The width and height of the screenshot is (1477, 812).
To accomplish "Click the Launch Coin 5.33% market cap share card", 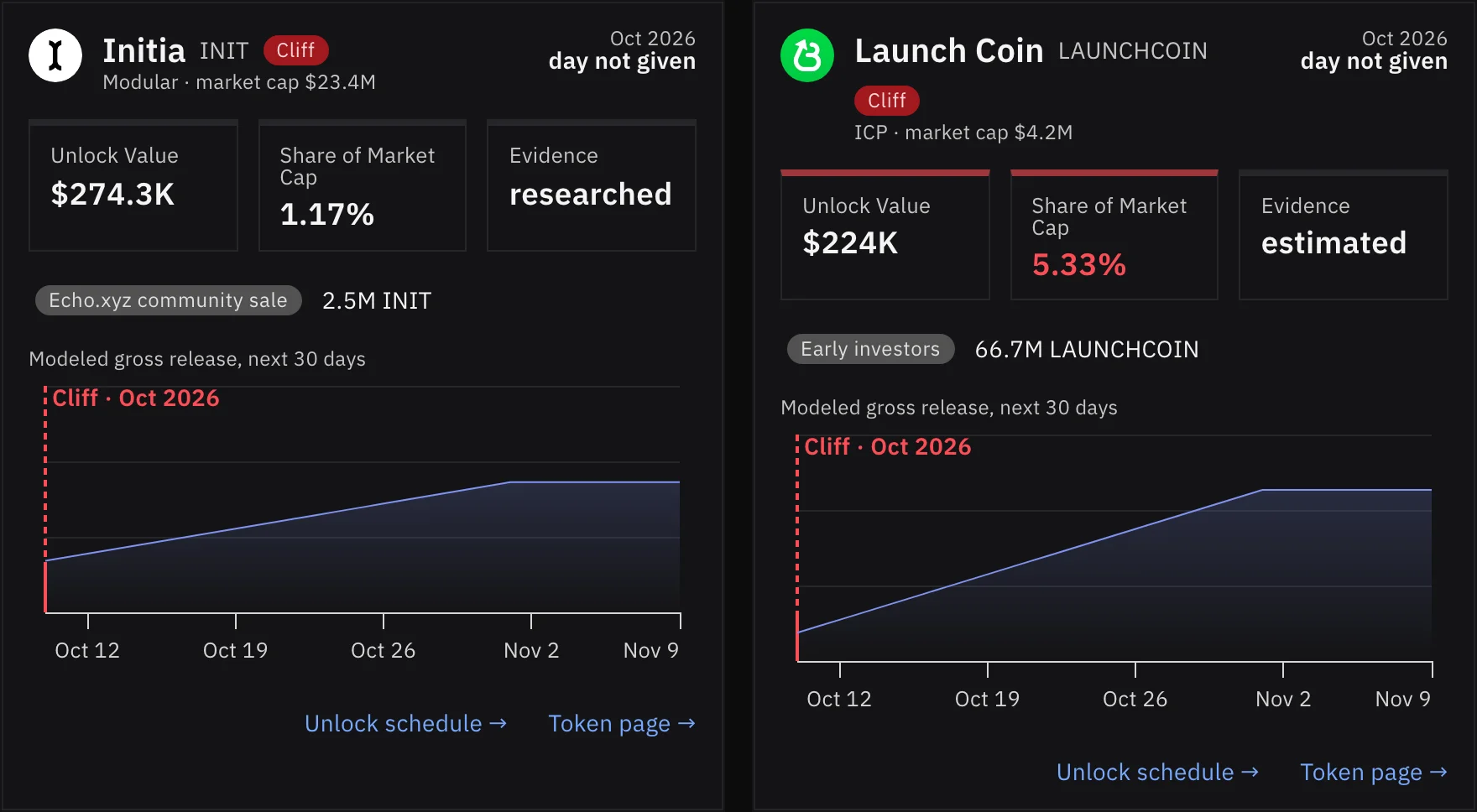I will 1114,235.
